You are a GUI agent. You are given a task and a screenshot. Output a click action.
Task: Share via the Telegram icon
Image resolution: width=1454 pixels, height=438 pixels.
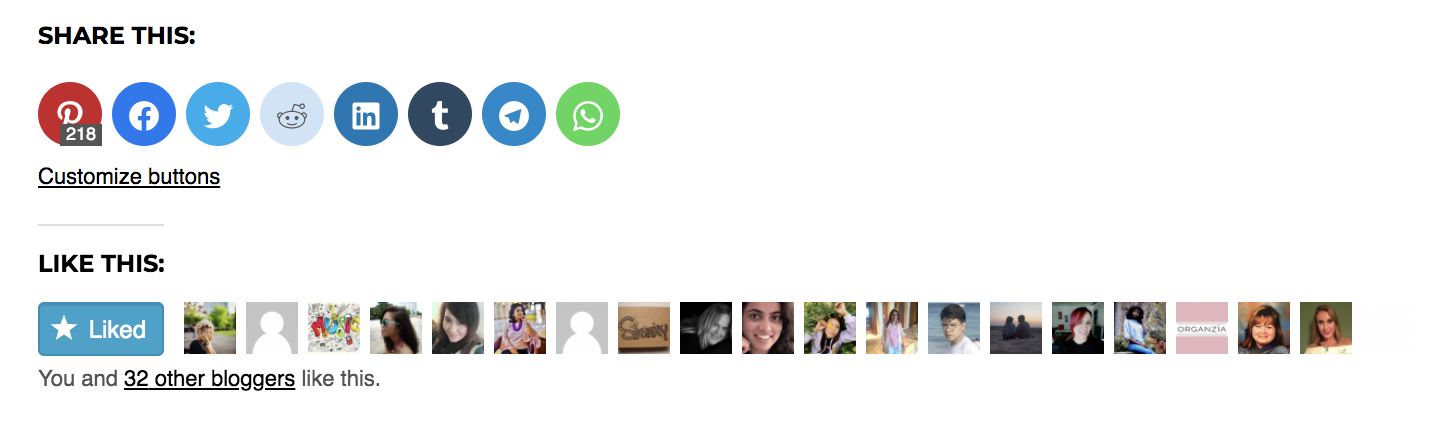tap(514, 114)
